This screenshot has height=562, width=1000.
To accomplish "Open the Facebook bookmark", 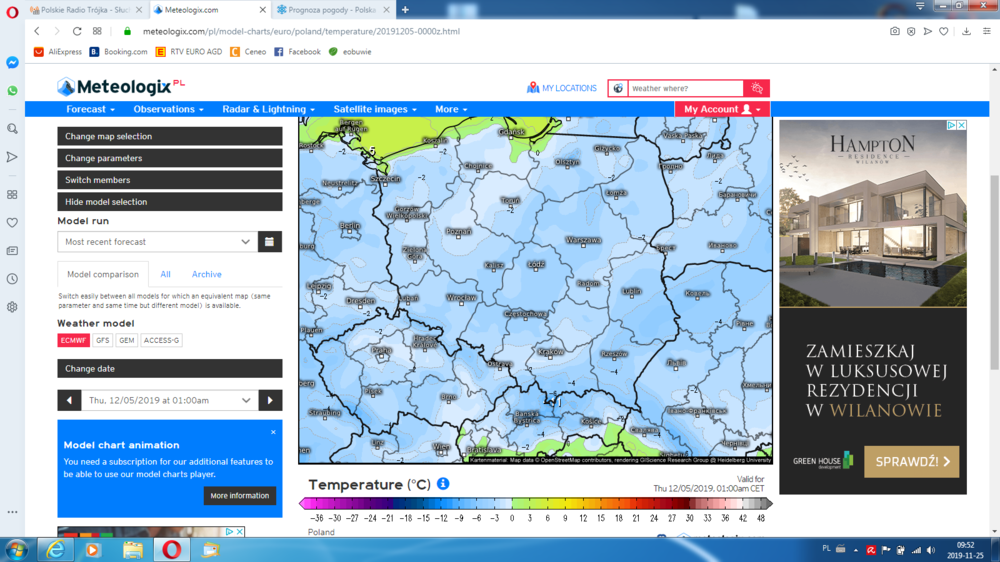I will tap(297, 52).
